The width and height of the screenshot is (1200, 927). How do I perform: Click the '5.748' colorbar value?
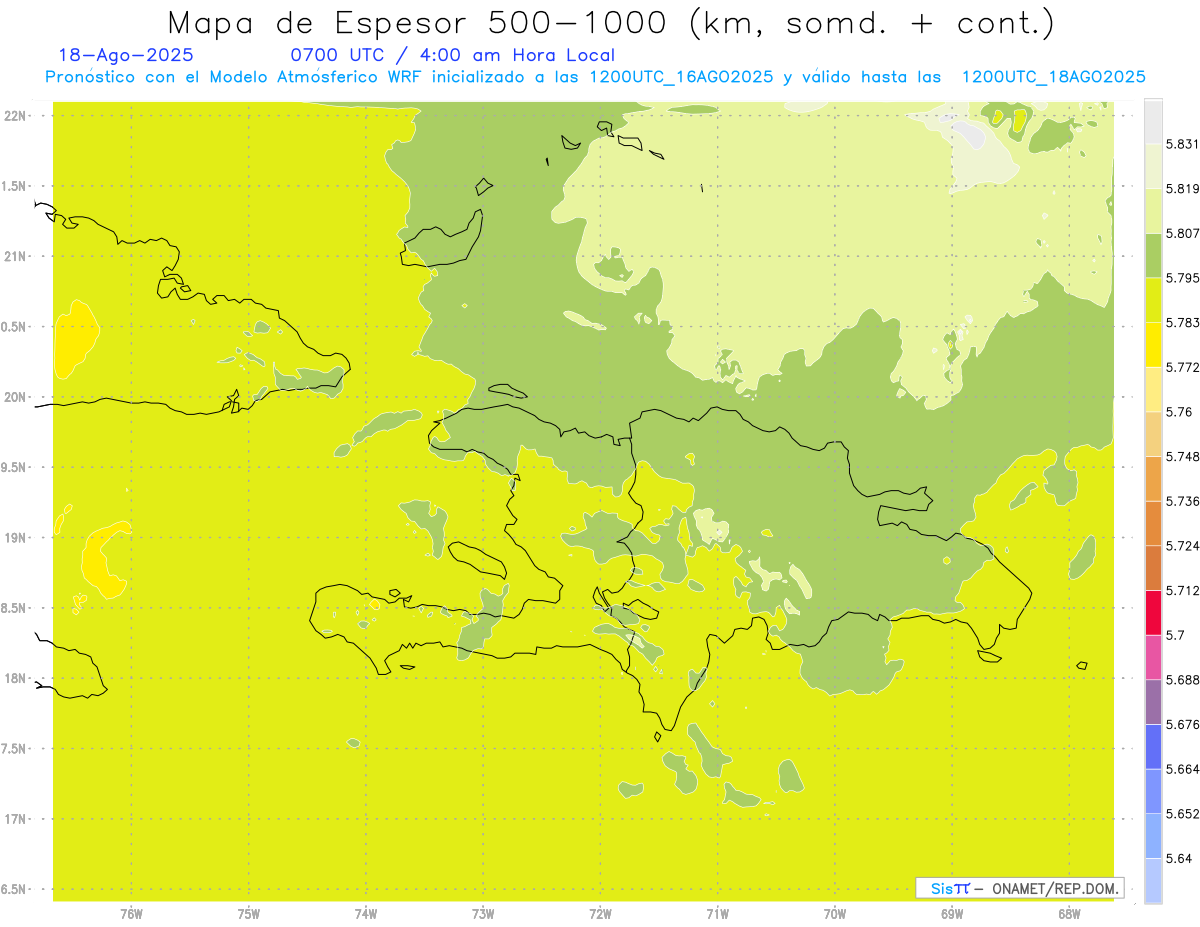point(1182,456)
